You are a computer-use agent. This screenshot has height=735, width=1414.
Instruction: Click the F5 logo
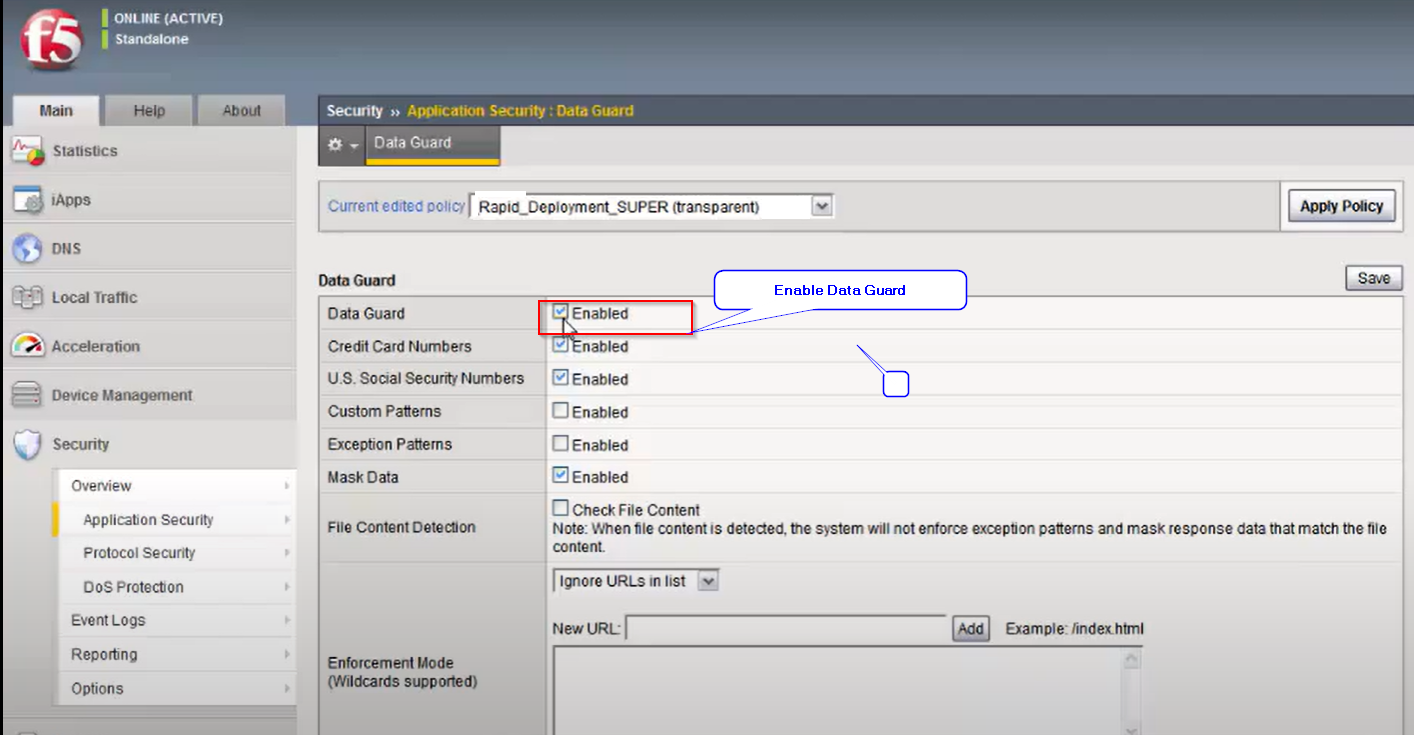coord(50,40)
